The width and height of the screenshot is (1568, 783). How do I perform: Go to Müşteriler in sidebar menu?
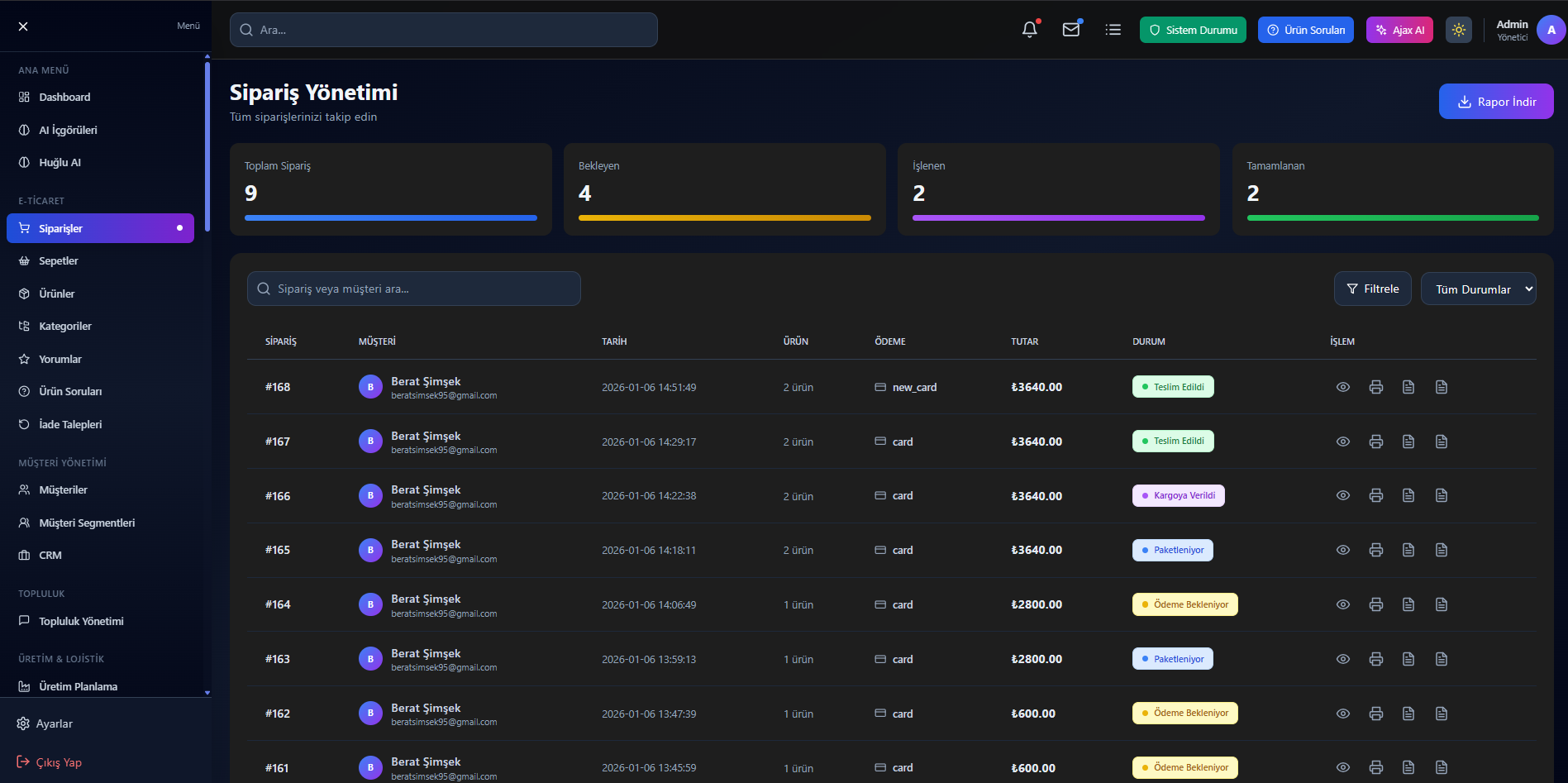63,490
